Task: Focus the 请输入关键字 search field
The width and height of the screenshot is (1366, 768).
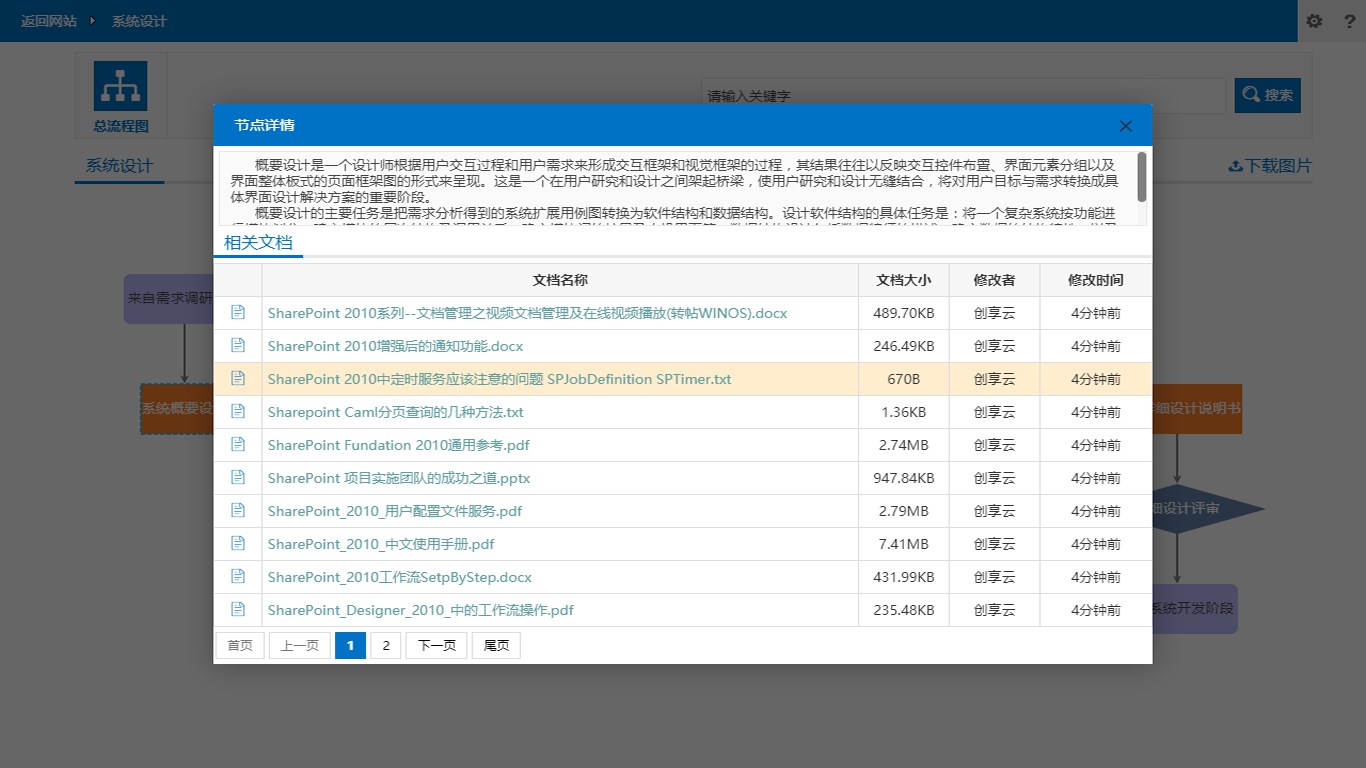Action: pos(963,96)
